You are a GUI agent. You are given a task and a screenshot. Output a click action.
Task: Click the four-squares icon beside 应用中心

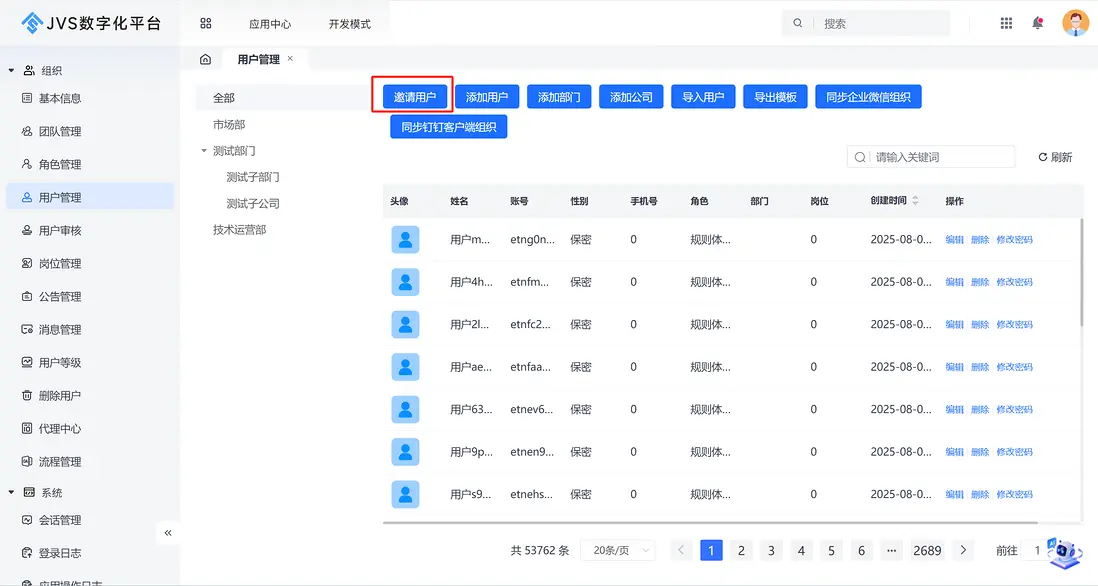click(205, 23)
